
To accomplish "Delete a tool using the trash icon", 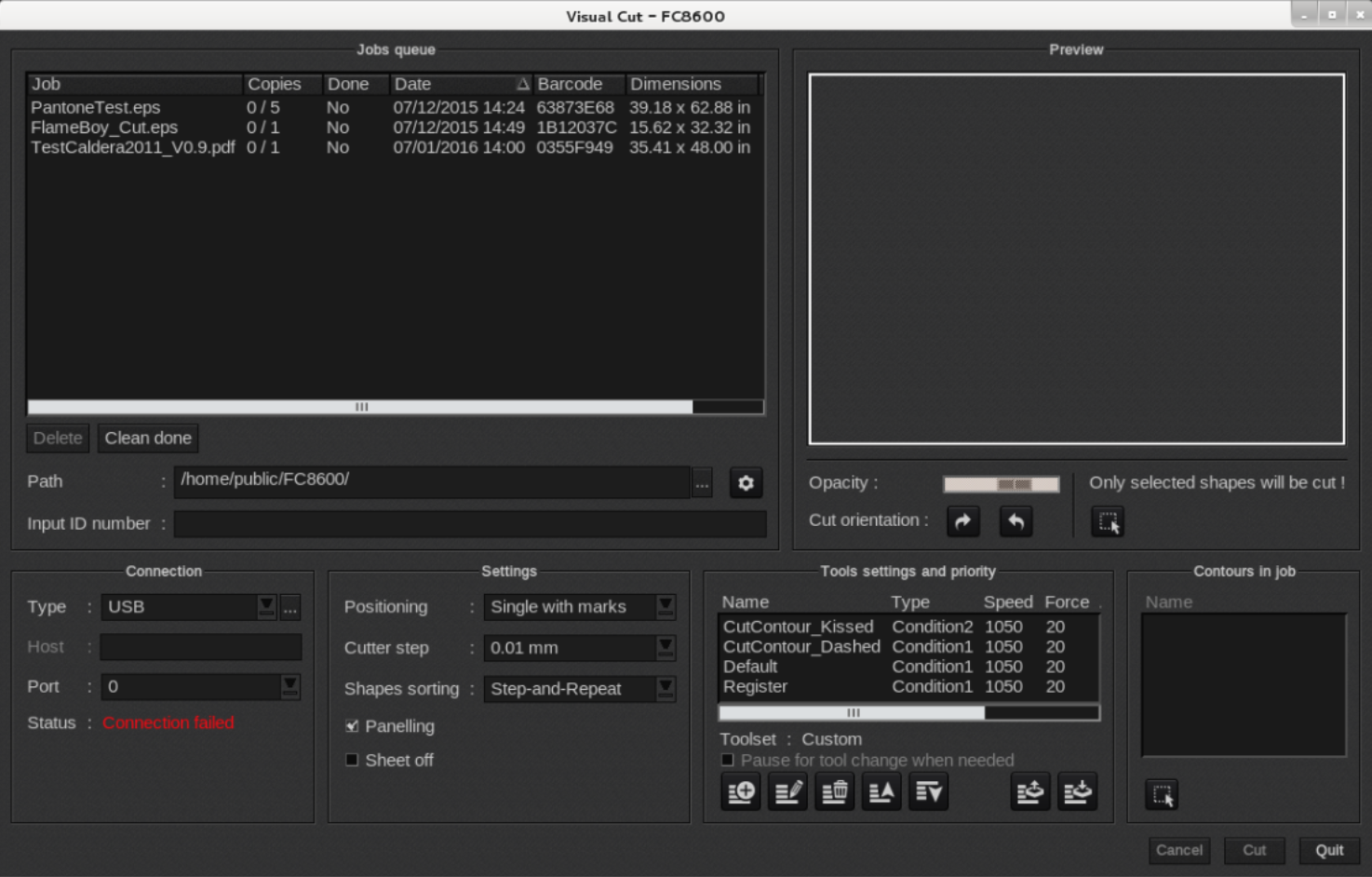I will coord(834,791).
